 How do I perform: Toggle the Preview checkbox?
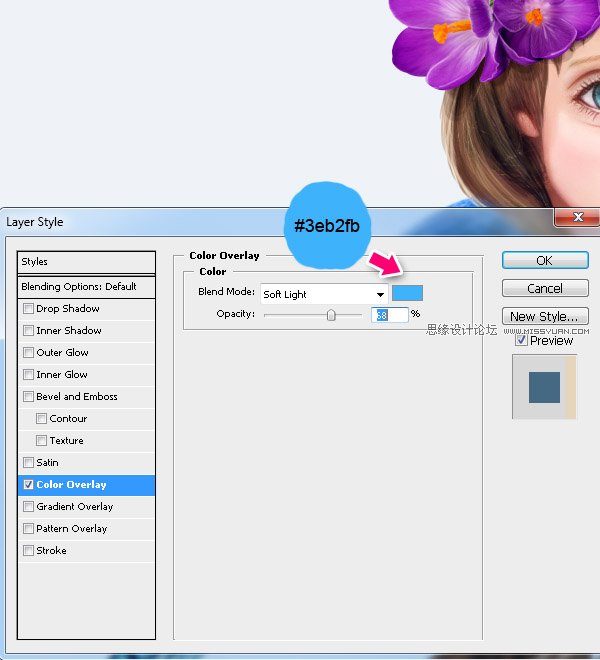click(521, 340)
